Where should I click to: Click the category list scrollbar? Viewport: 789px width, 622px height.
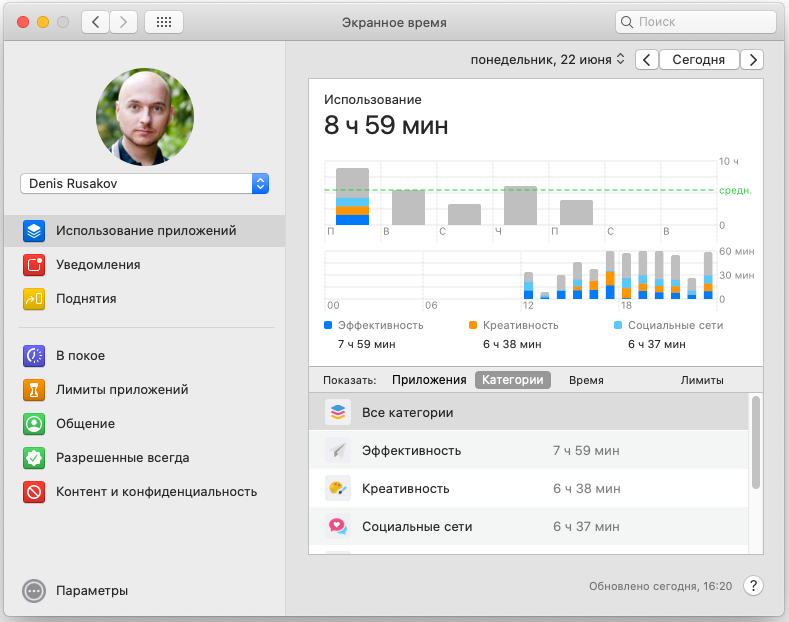[756, 442]
